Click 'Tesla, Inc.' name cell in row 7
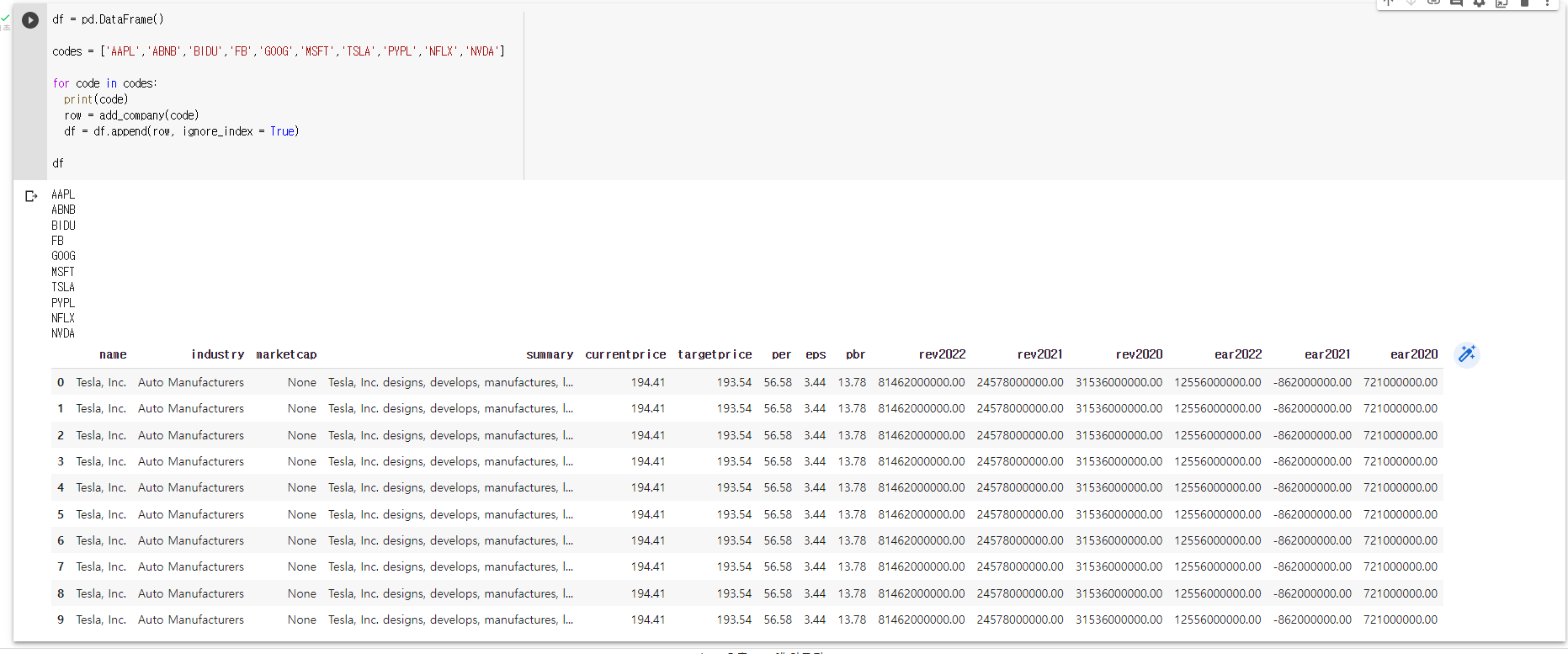The image size is (1568, 654). (x=101, y=566)
